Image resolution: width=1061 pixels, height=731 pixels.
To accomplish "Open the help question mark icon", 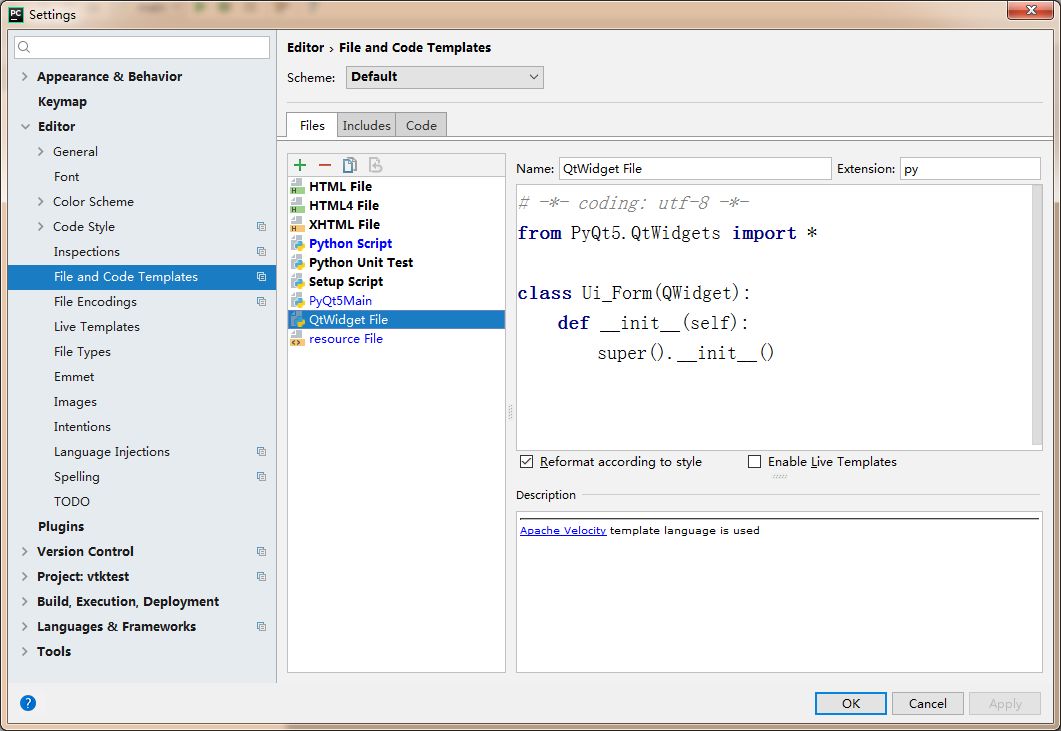I will pos(28,703).
